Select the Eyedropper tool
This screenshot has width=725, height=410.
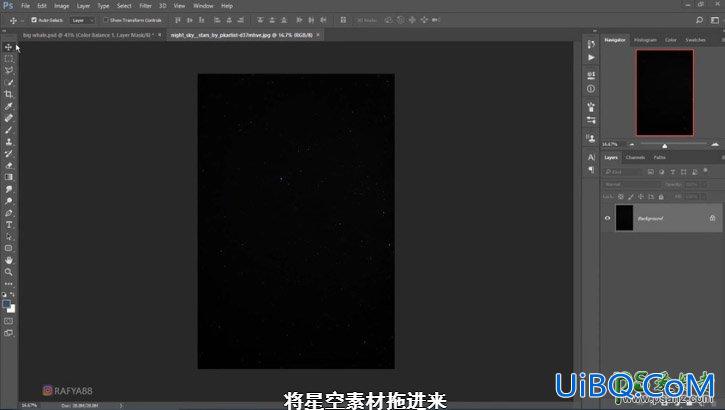point(8,106)
